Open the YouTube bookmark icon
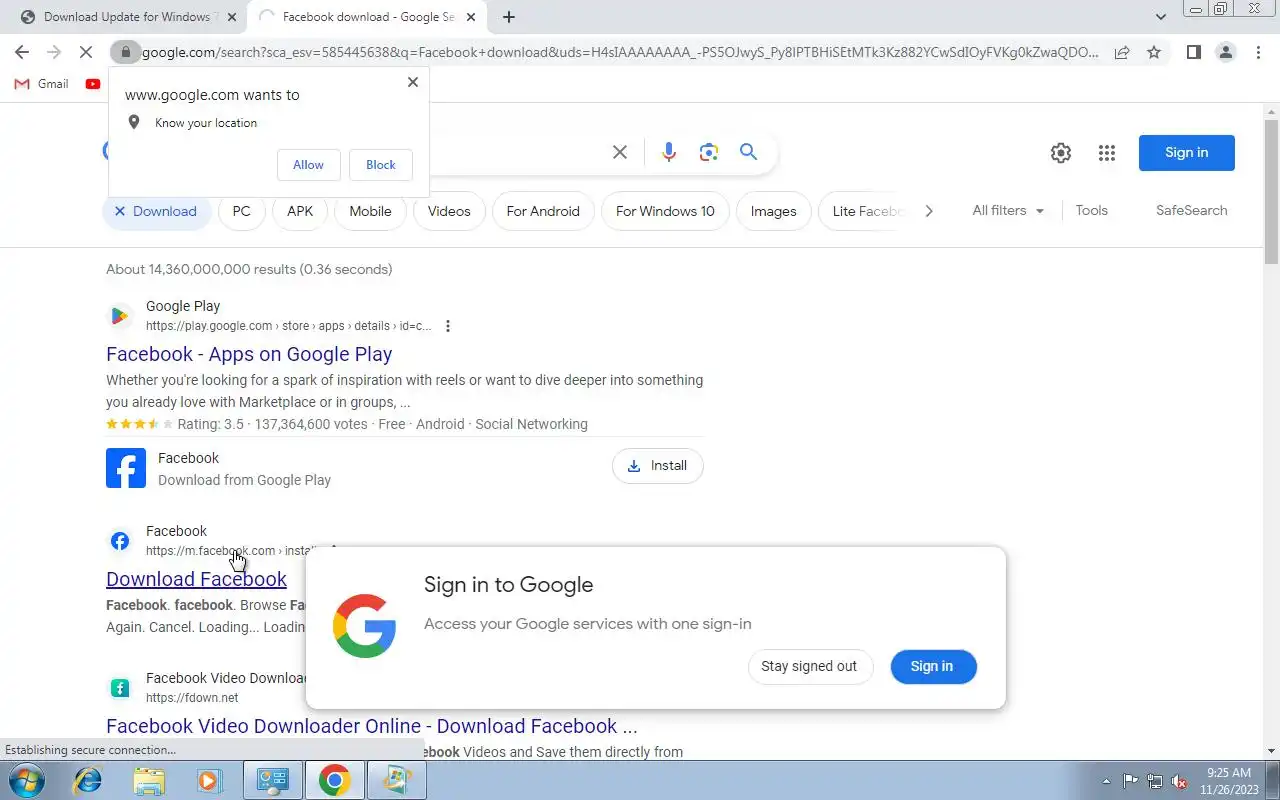1280x800 pixels. coord(93,84)
